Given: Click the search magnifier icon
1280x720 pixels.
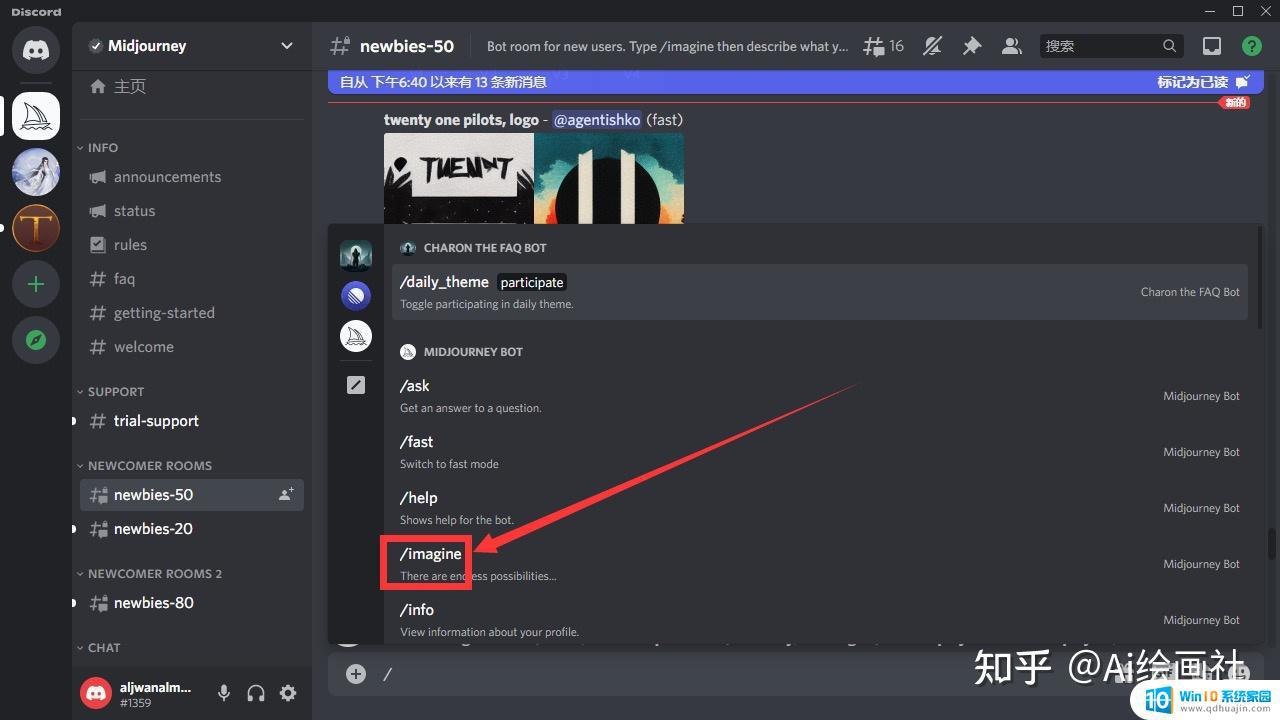Looking at the screenshot, I should coord(1169,46).
